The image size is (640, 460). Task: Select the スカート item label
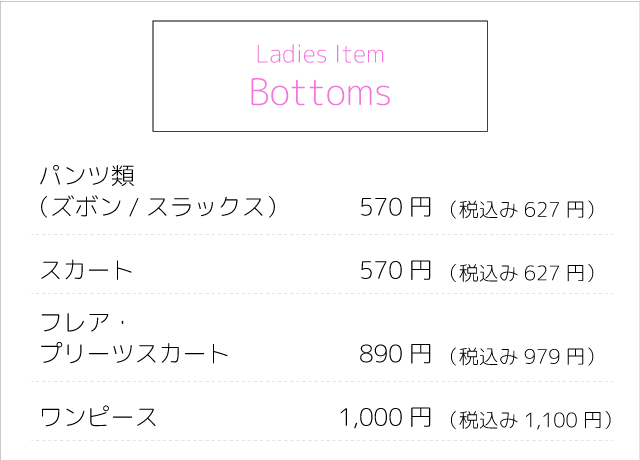tap(86, 270)
